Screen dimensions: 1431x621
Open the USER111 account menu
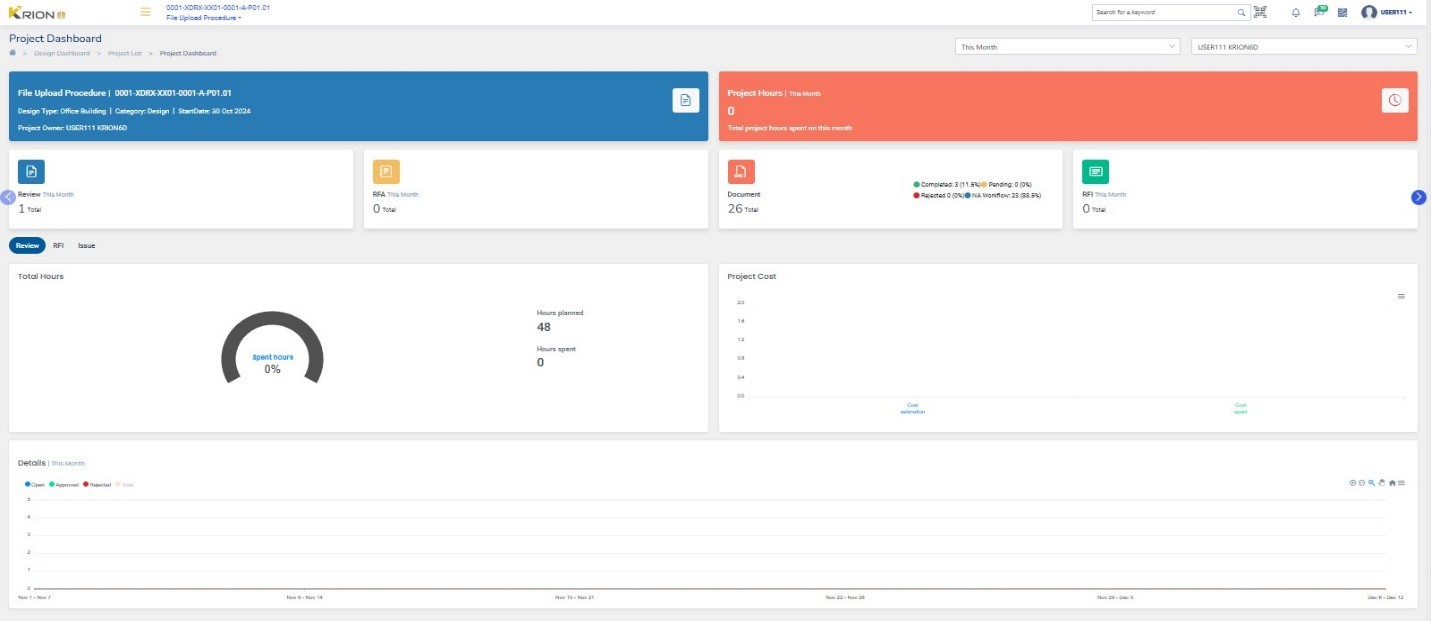click(1388, 13)
